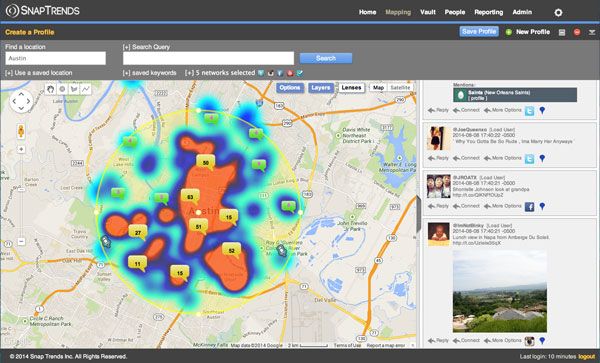Zoom out with the map minus button

click(21, 241)
